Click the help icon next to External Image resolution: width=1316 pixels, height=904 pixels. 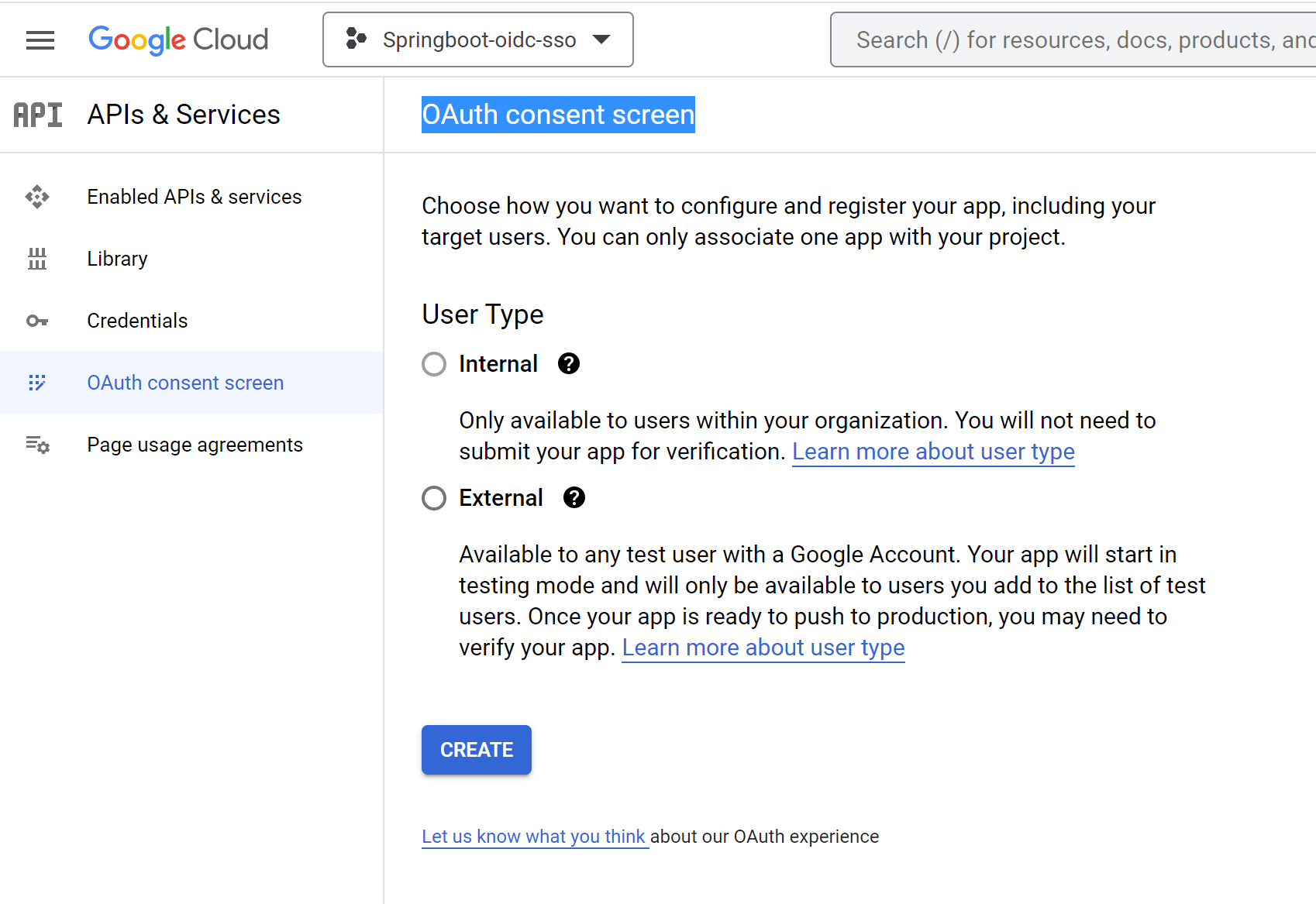coord(574,497)
